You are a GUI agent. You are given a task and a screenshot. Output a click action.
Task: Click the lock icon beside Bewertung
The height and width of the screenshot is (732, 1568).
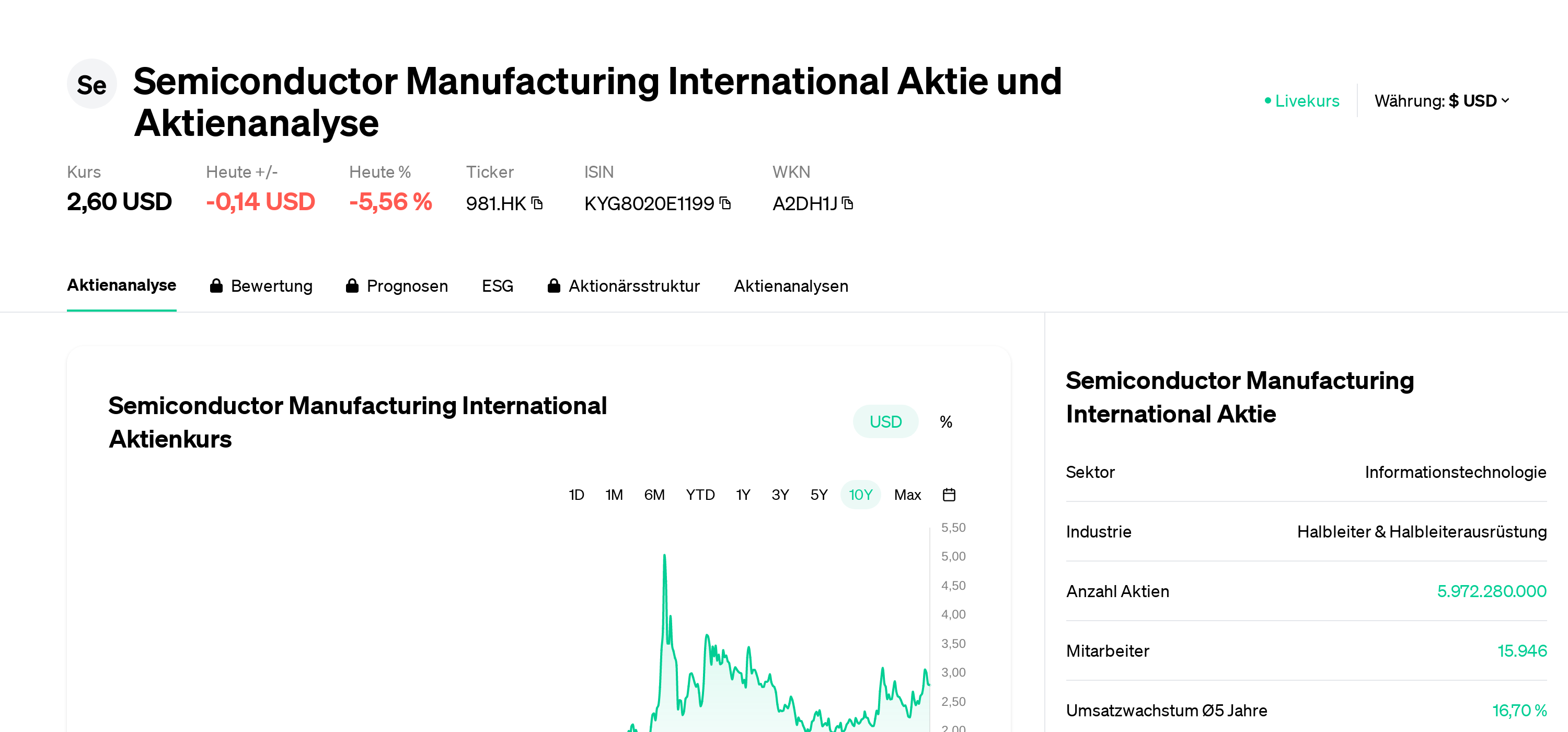tap(216, 285)
